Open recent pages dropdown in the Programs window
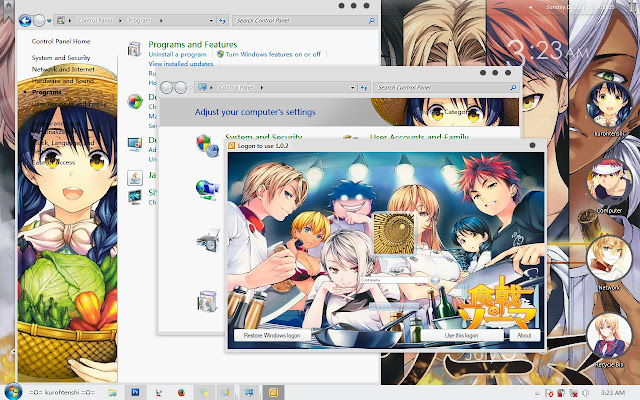This screenshot has height=400, width=640. click(49, 20)
